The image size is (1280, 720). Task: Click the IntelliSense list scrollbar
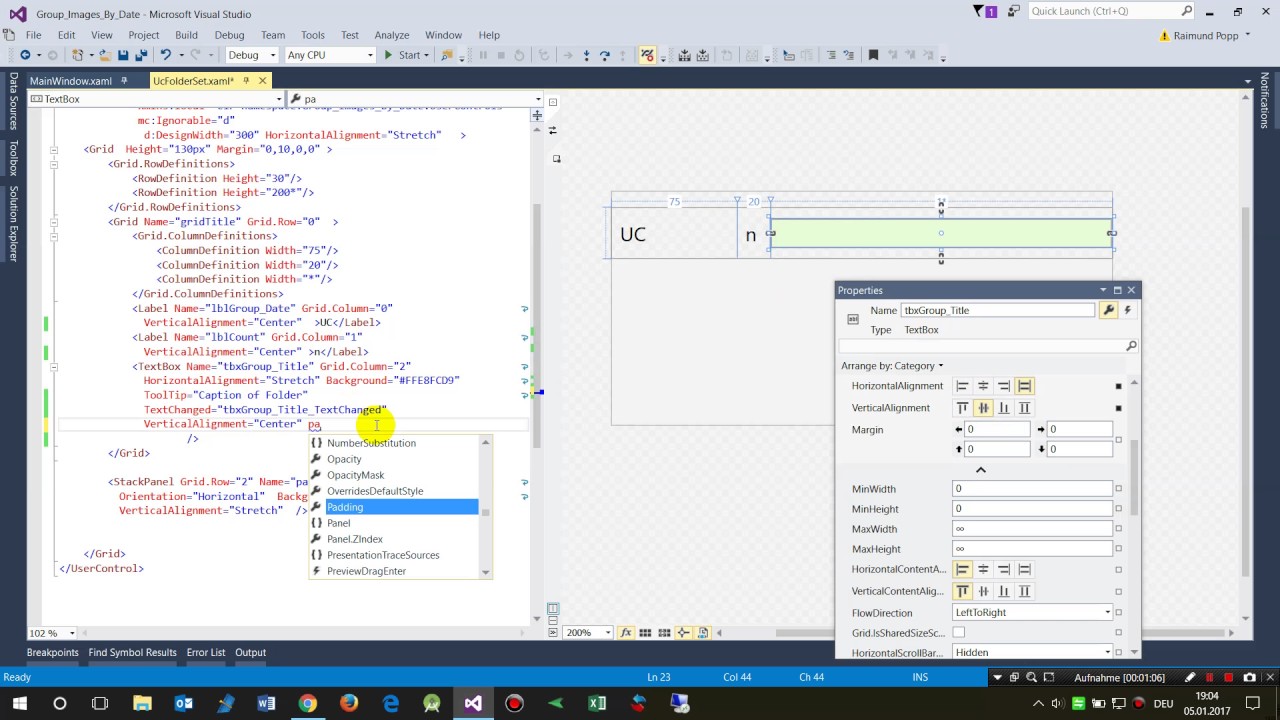[x=486, y=507]
